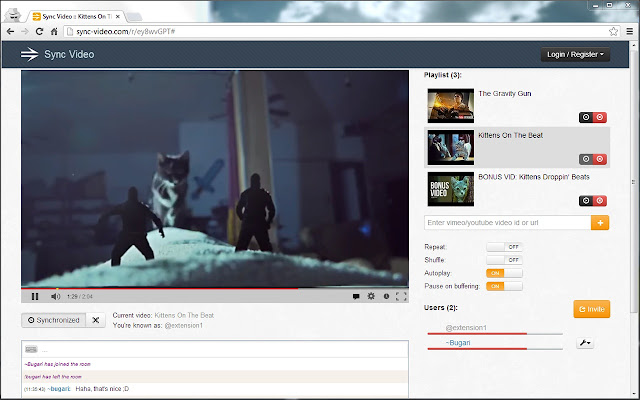Go back in browser
640x400 pixels.
11,31
